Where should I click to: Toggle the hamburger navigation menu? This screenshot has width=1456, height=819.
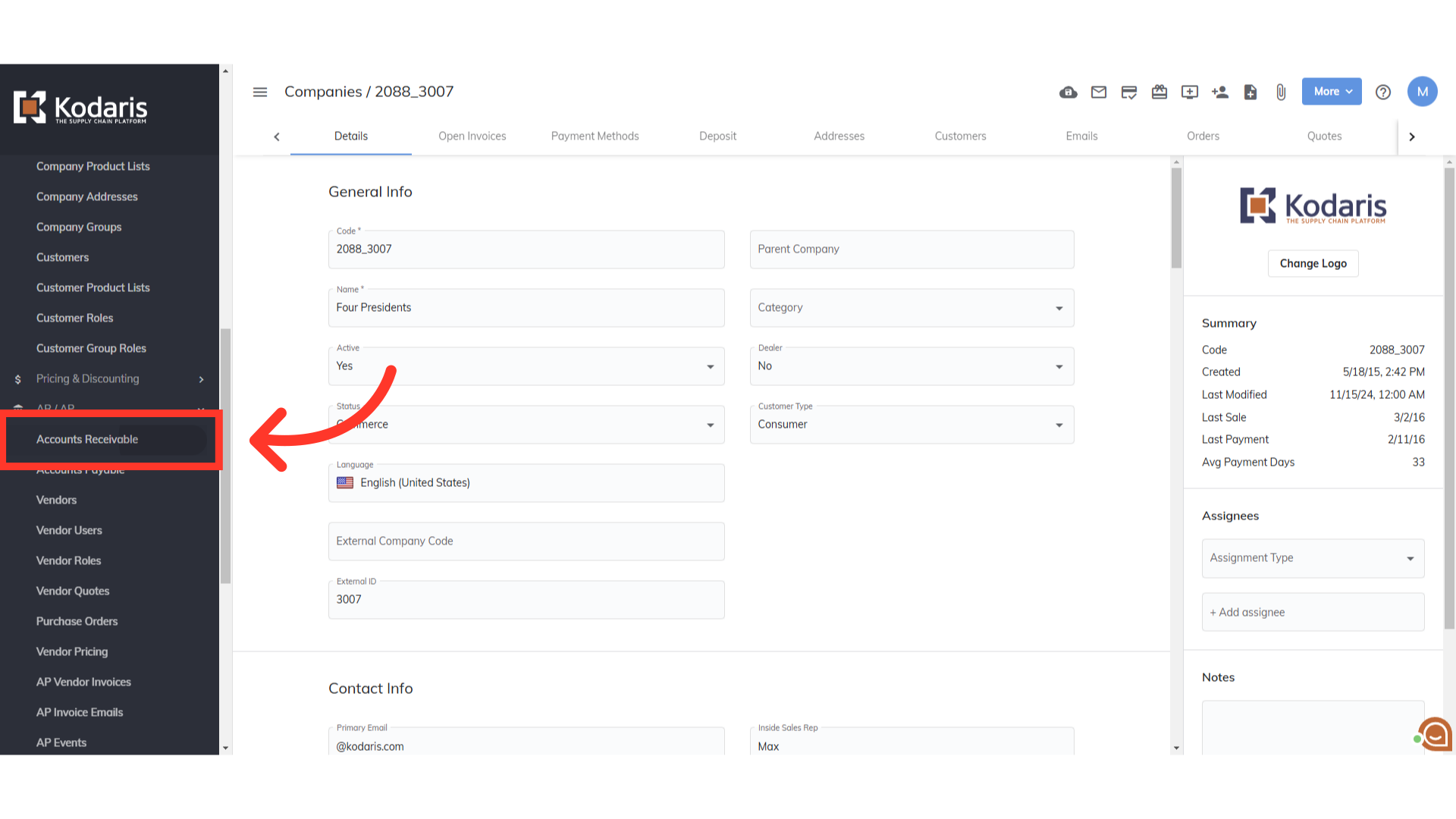(x=260, y=92)
